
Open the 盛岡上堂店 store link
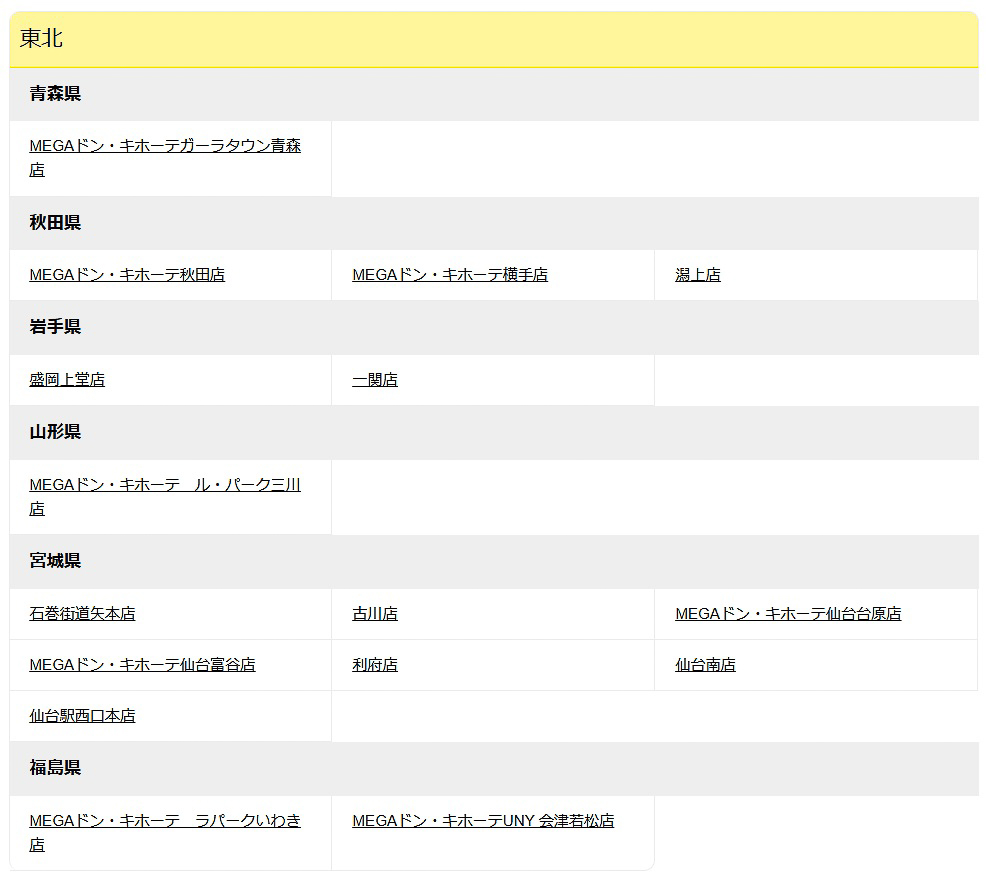(67, 380)
